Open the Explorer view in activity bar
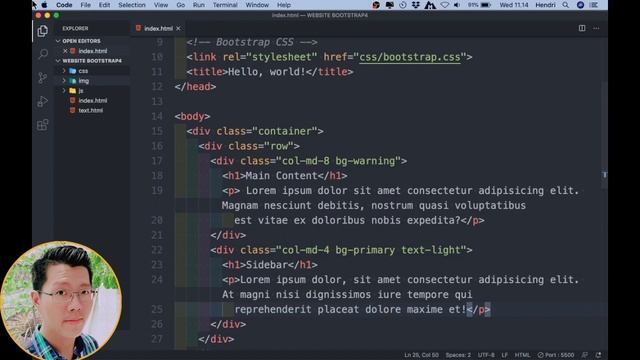 42,31
